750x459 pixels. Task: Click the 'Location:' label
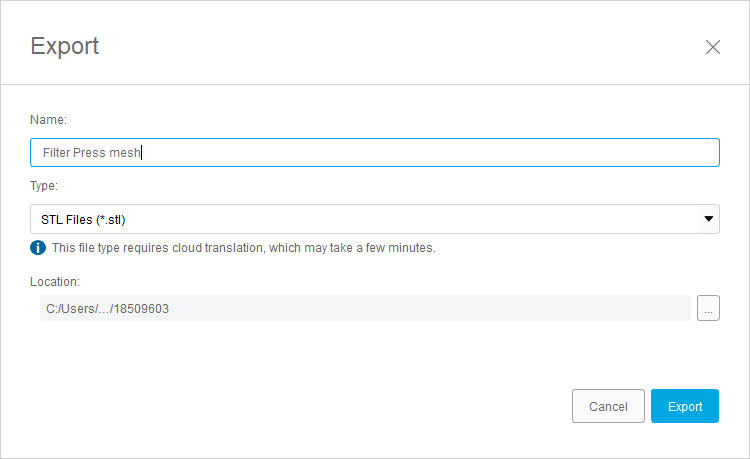point(55,282)
